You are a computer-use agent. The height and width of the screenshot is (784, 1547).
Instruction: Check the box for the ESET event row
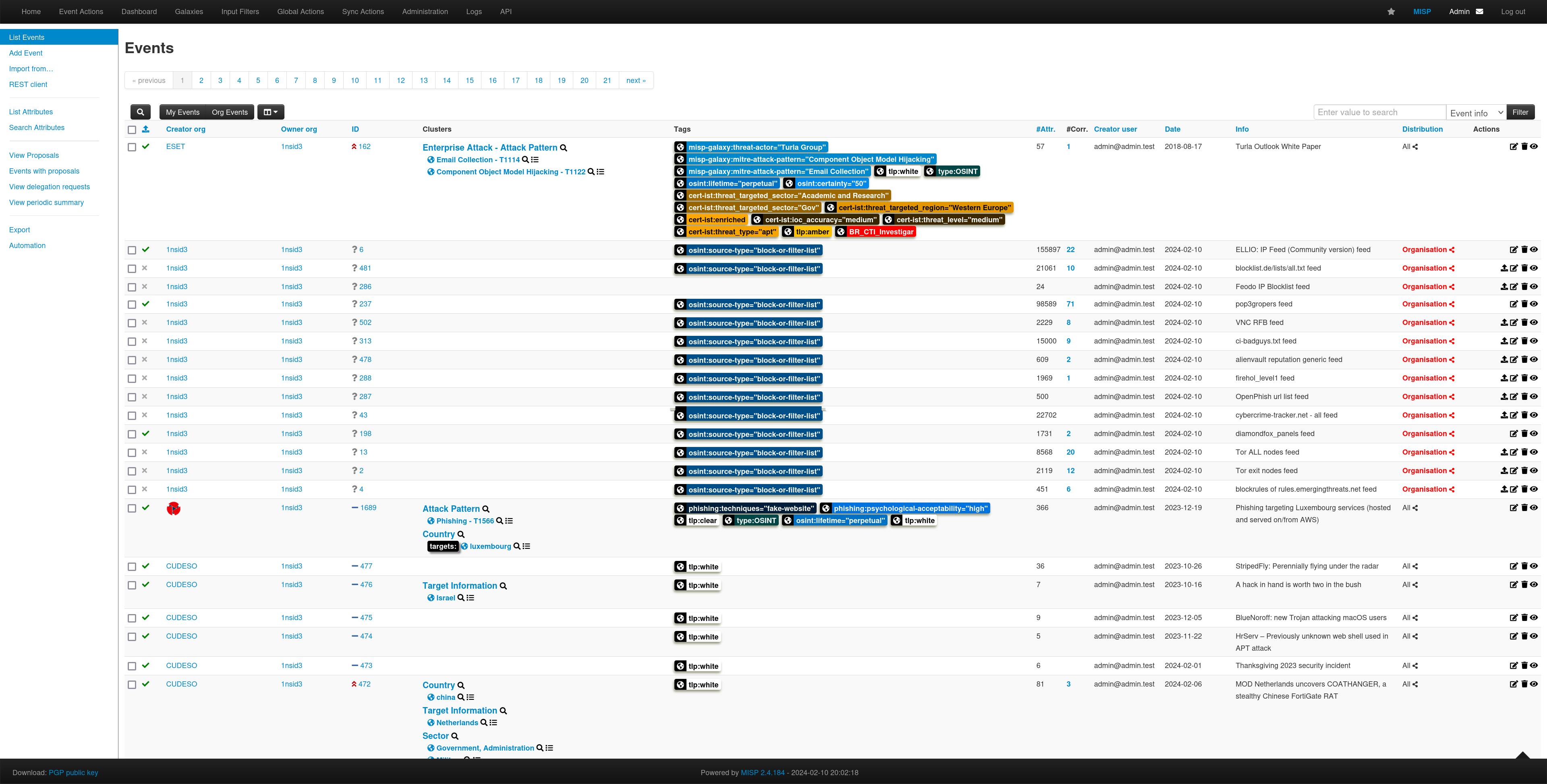pyautogui.click(x=132, y=147)
